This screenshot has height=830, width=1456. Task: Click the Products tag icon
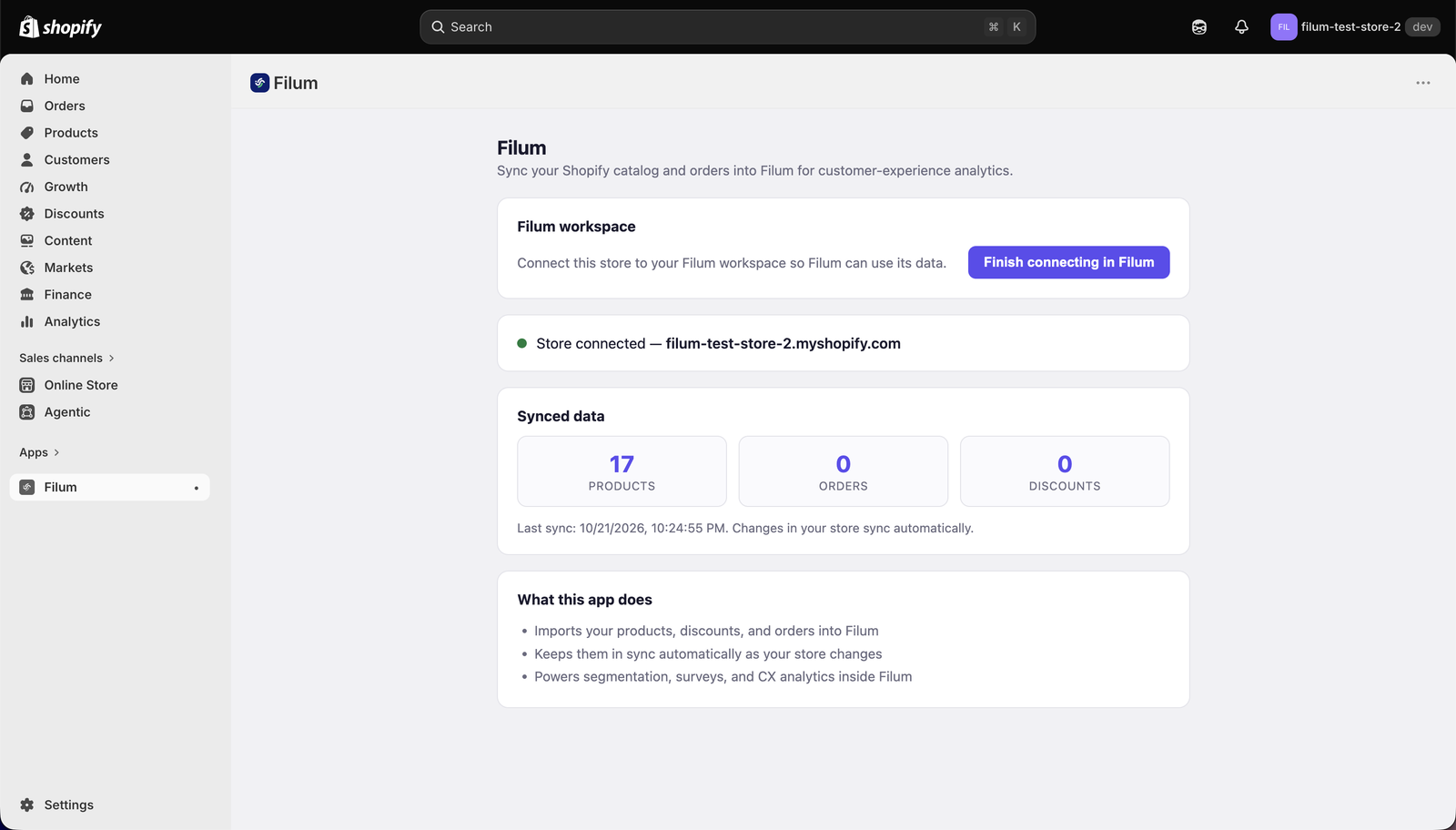[x=27, y=133]
